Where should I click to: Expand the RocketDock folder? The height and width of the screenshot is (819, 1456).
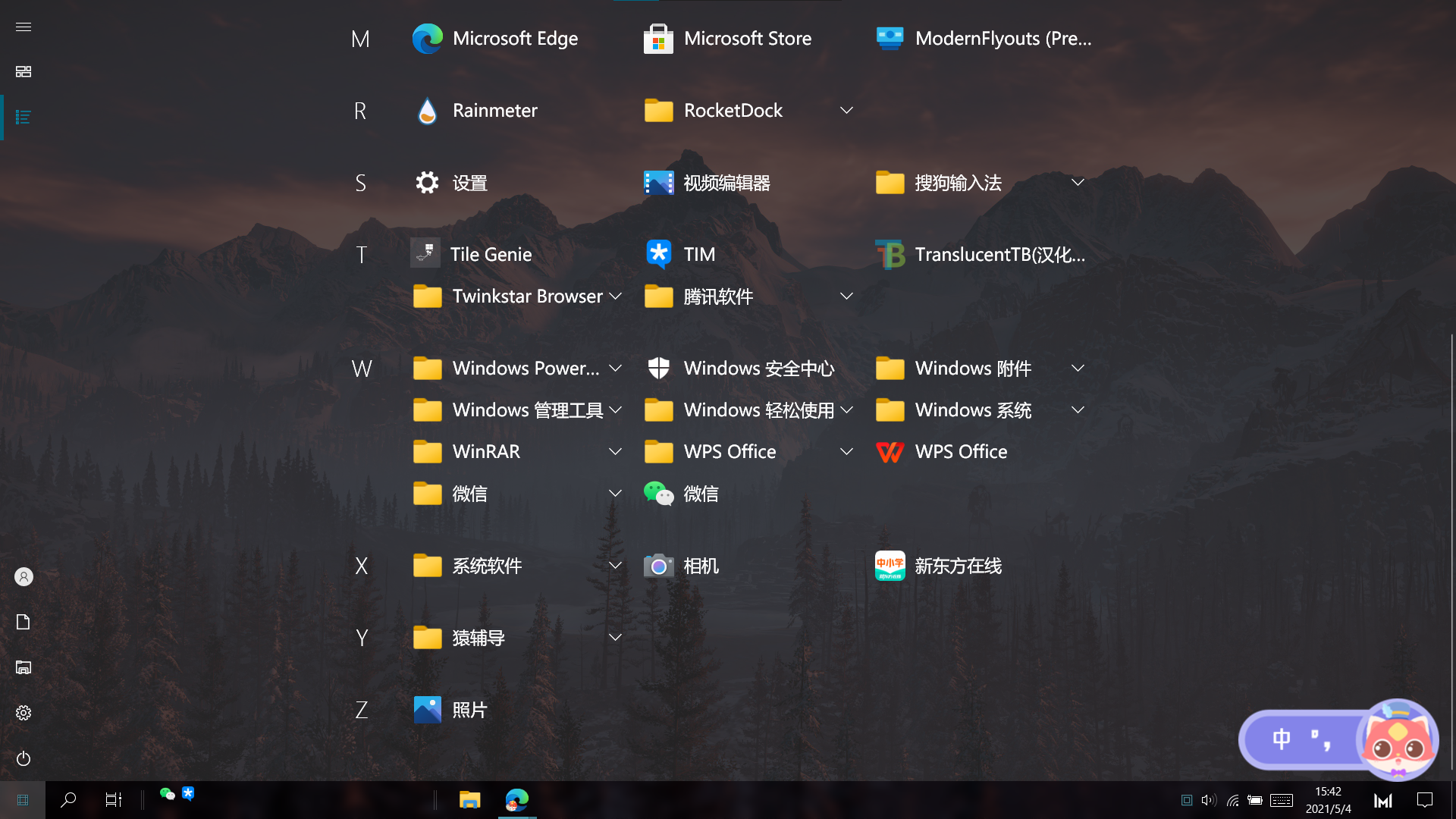pos(846,111)
